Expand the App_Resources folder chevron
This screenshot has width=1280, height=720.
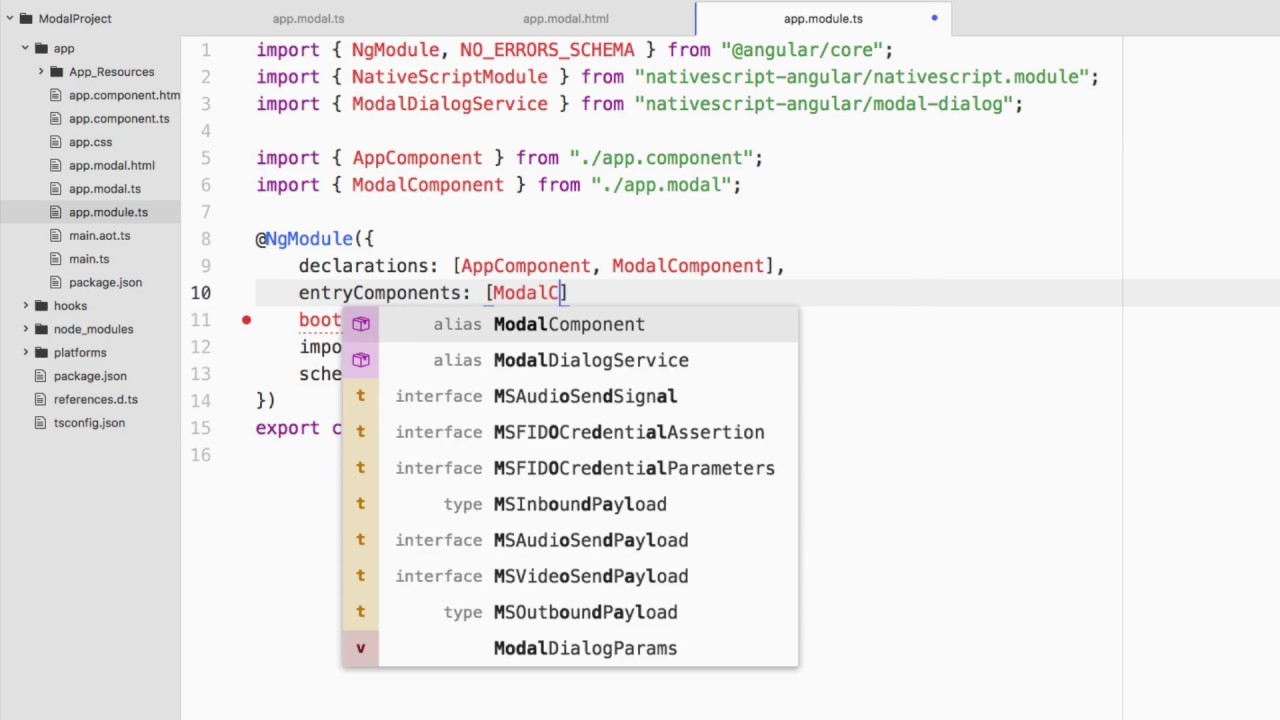tap(41, 72)
